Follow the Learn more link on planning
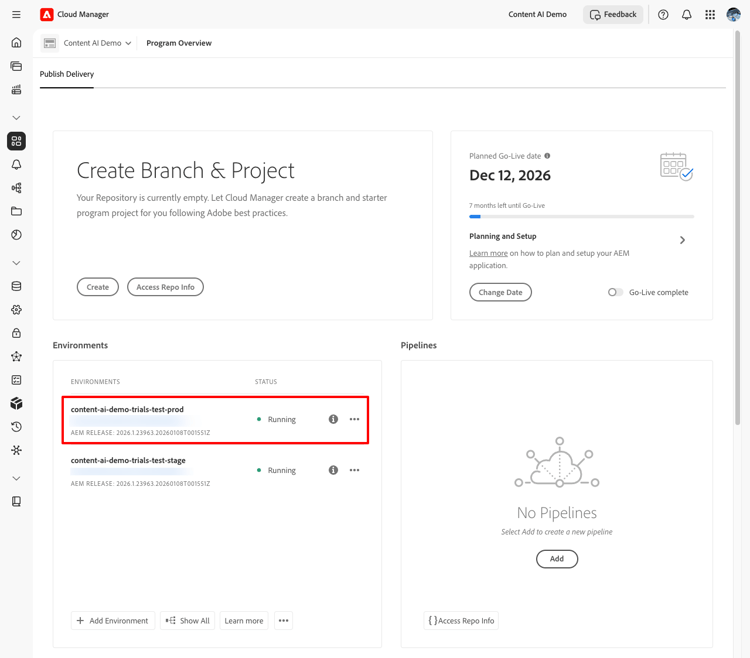Viewport: 750px width, 658px height. pos(488,253)
